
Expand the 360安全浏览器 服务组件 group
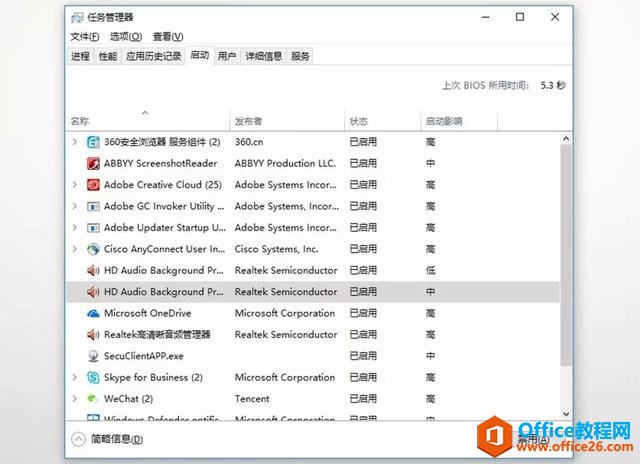click(75, 142)
